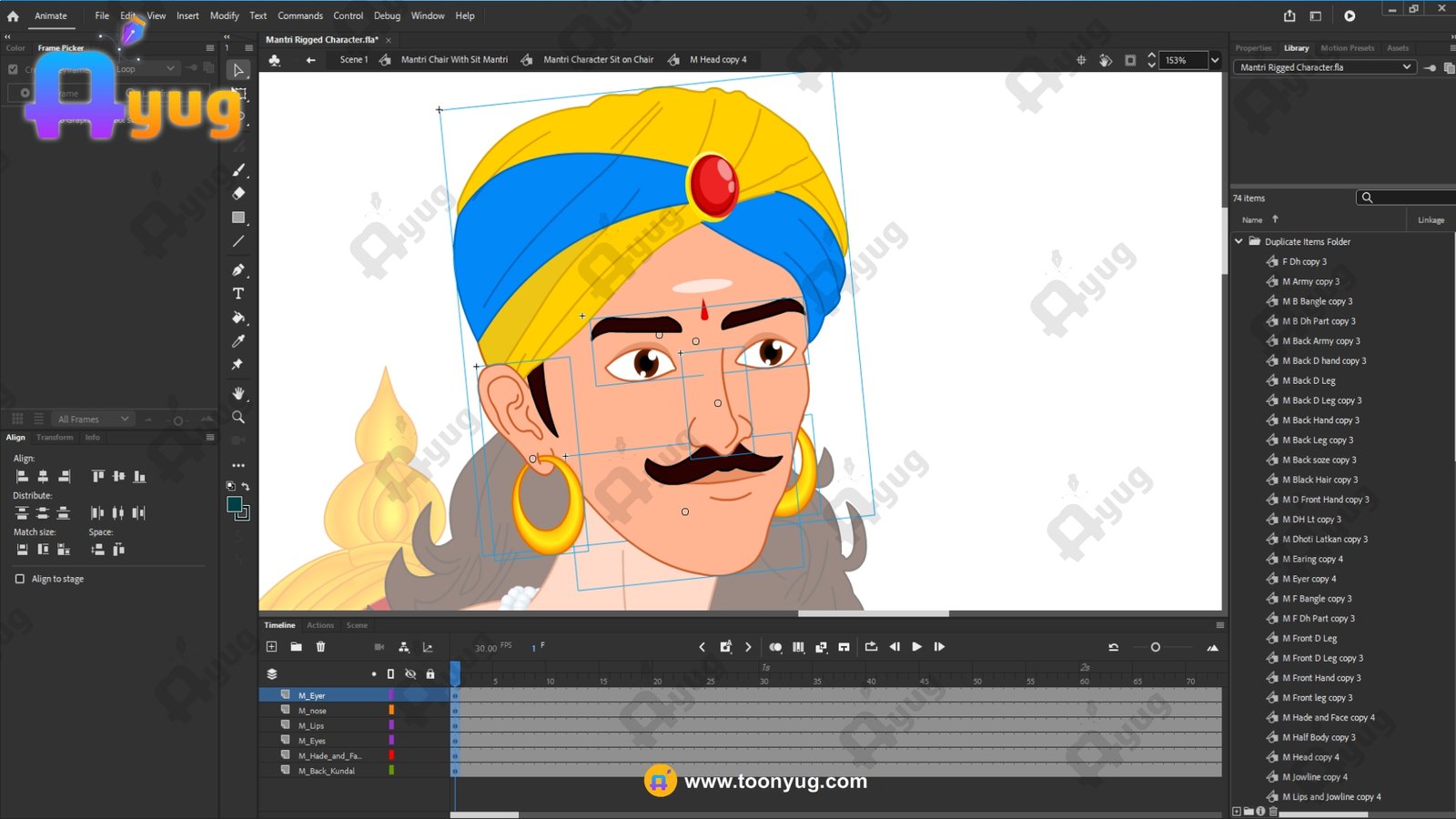This screenshot has height=819, width=1456.
Task: Click the center stage icon
Action: point(1081,60)
